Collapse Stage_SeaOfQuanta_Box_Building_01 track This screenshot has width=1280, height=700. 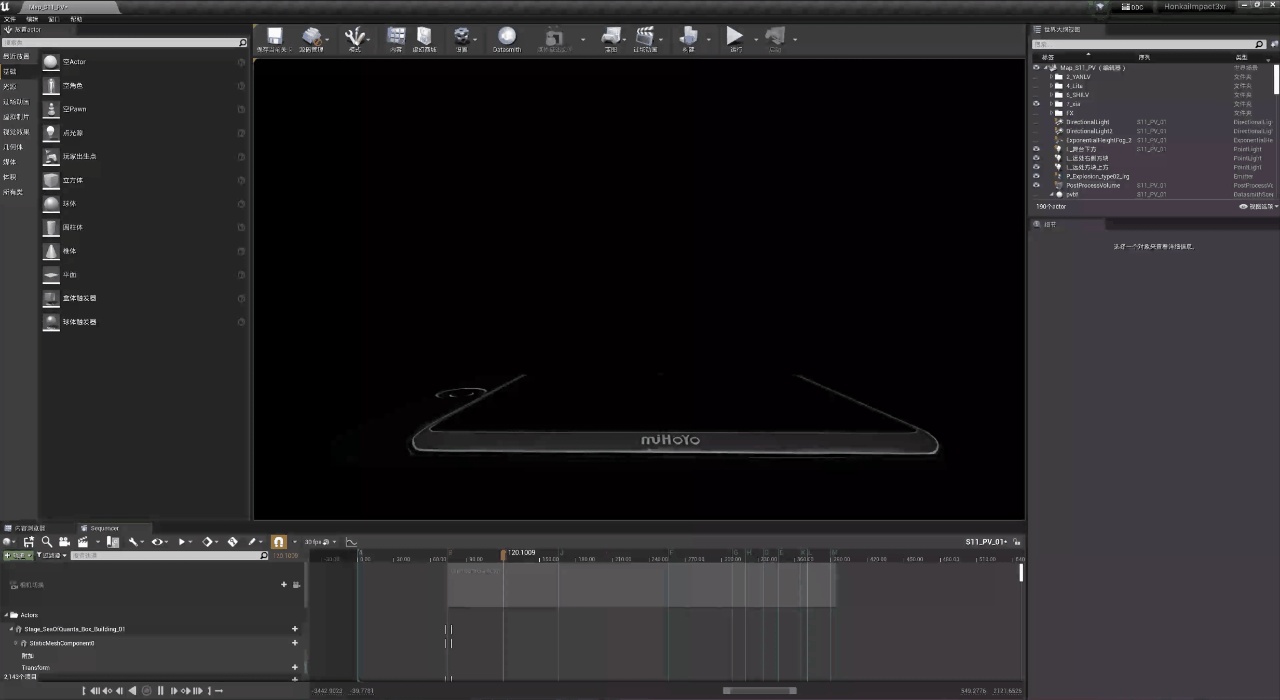(x=11, y=629)
